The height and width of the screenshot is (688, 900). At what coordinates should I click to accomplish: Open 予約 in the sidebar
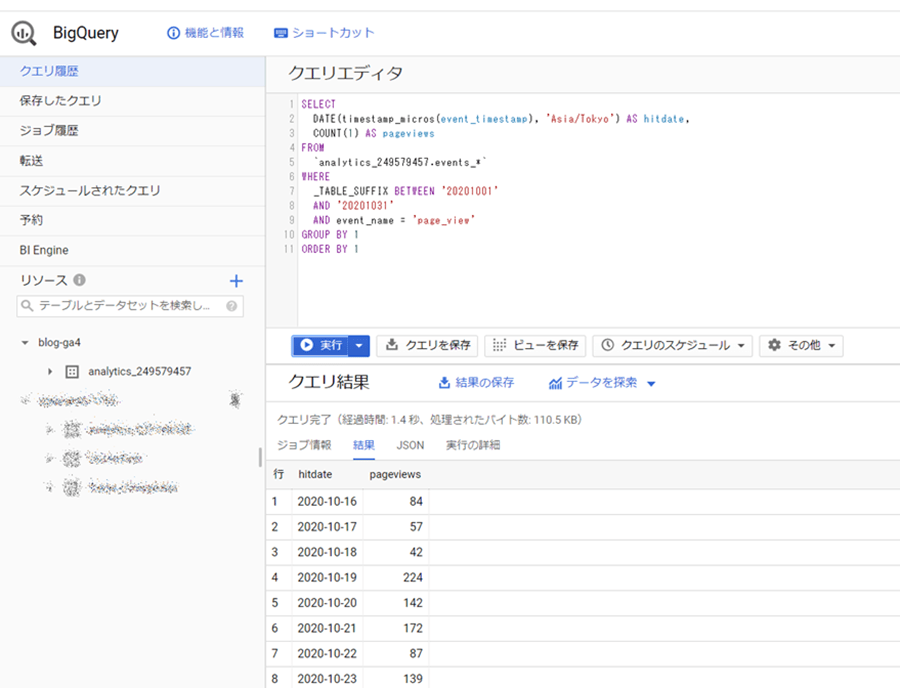133,220
